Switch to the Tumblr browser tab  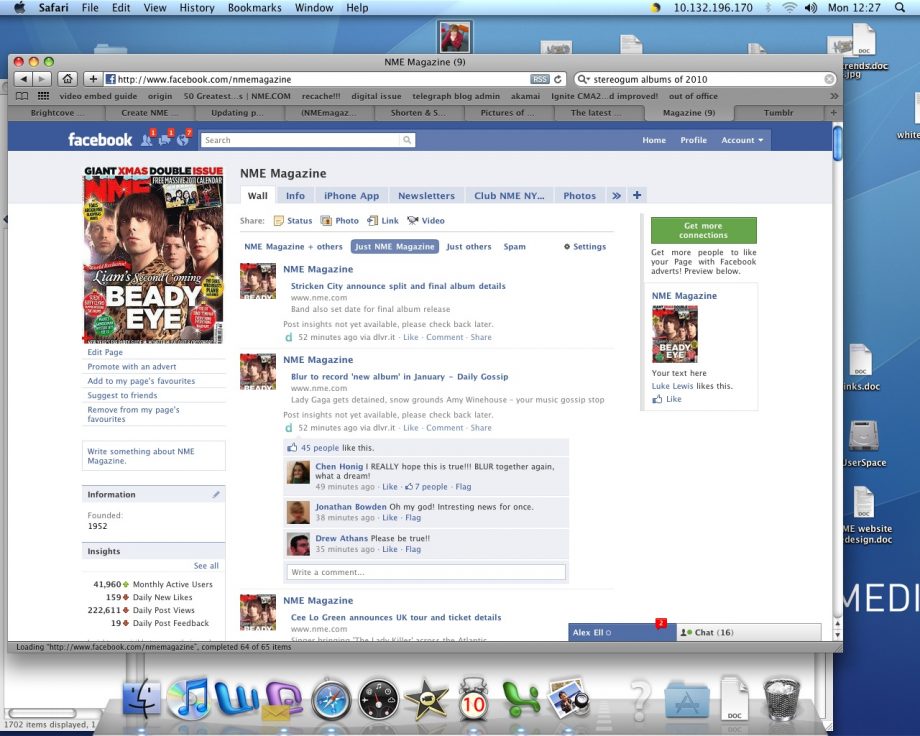point(778,112)
